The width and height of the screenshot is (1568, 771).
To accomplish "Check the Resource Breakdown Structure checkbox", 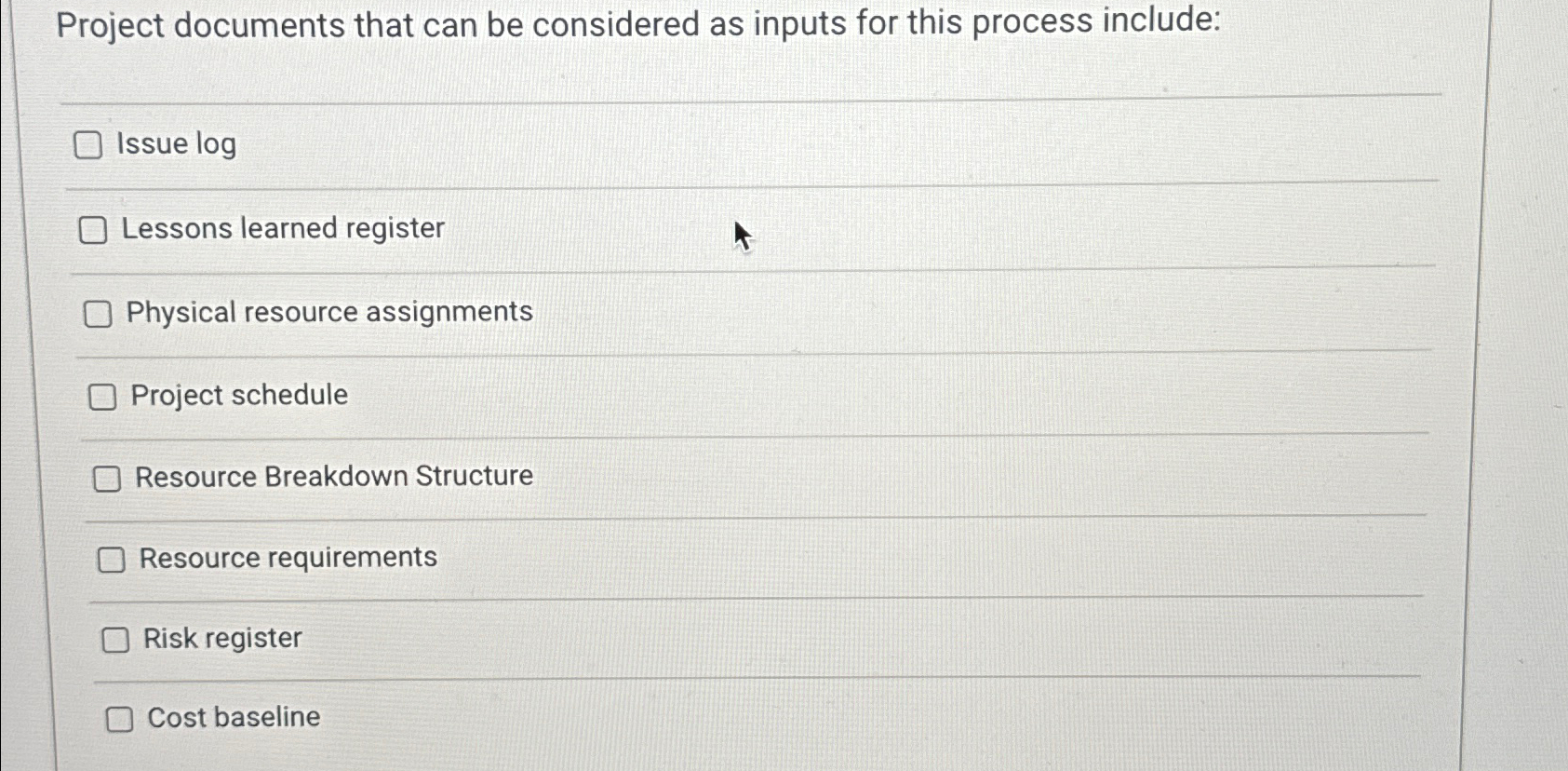I will click(108, 478).
